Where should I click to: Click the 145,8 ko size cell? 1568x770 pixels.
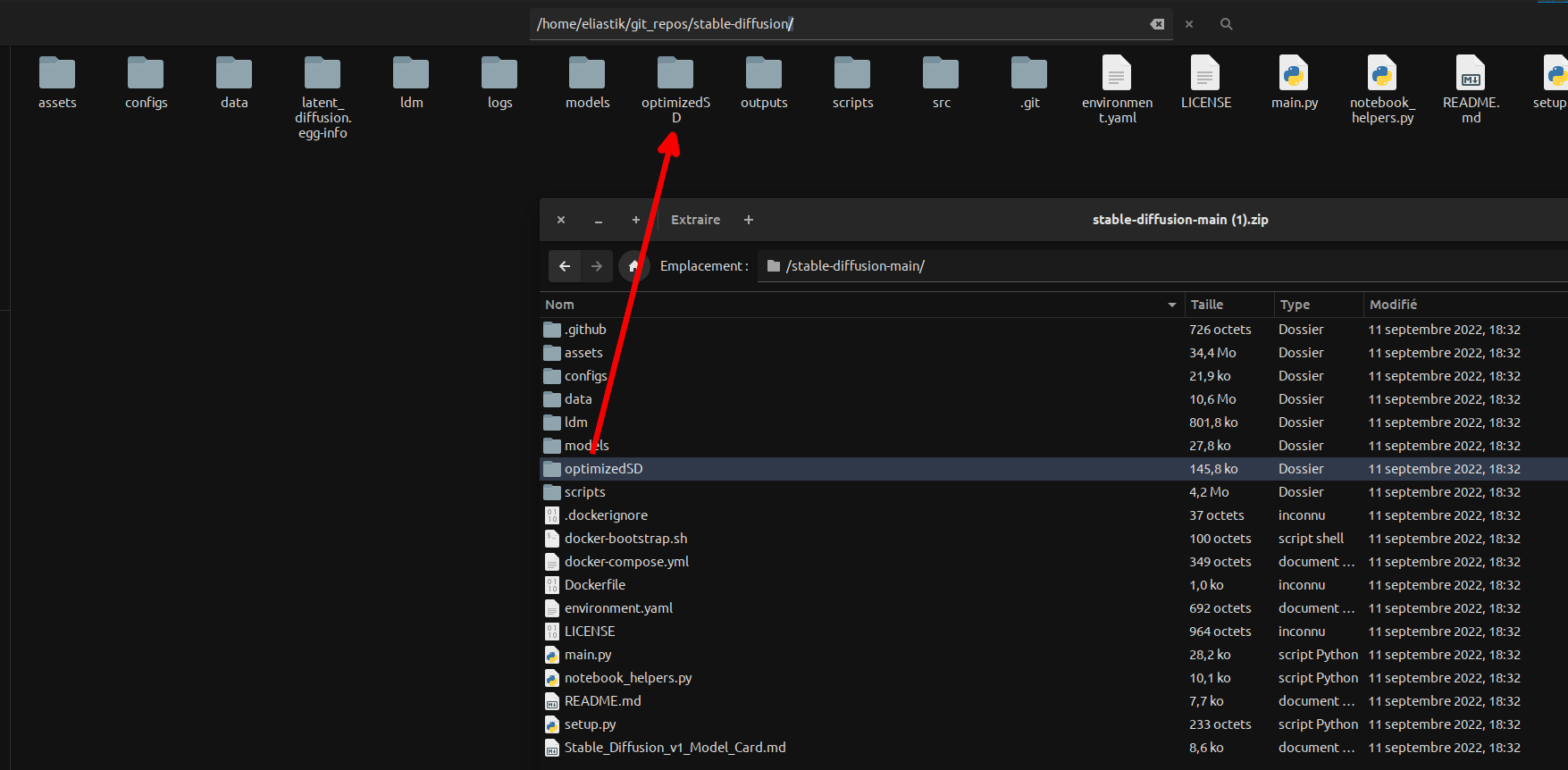click(x=1213, y=469)
